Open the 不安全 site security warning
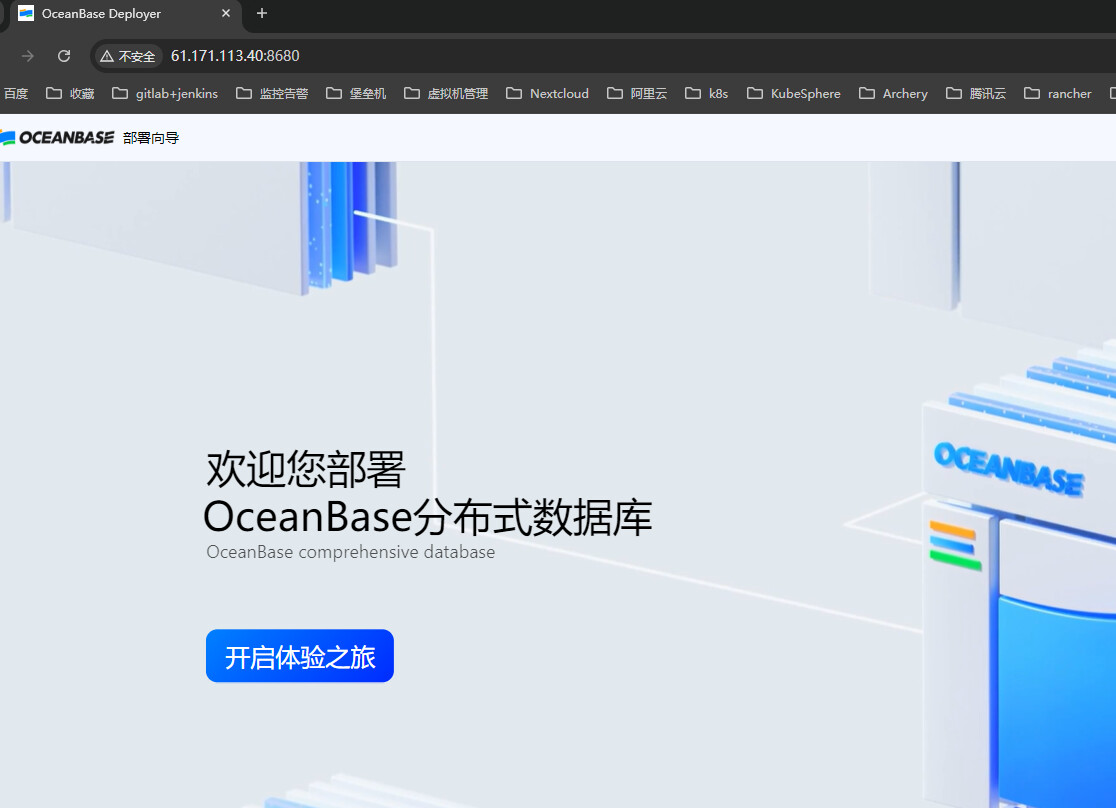 coord(128,56)
